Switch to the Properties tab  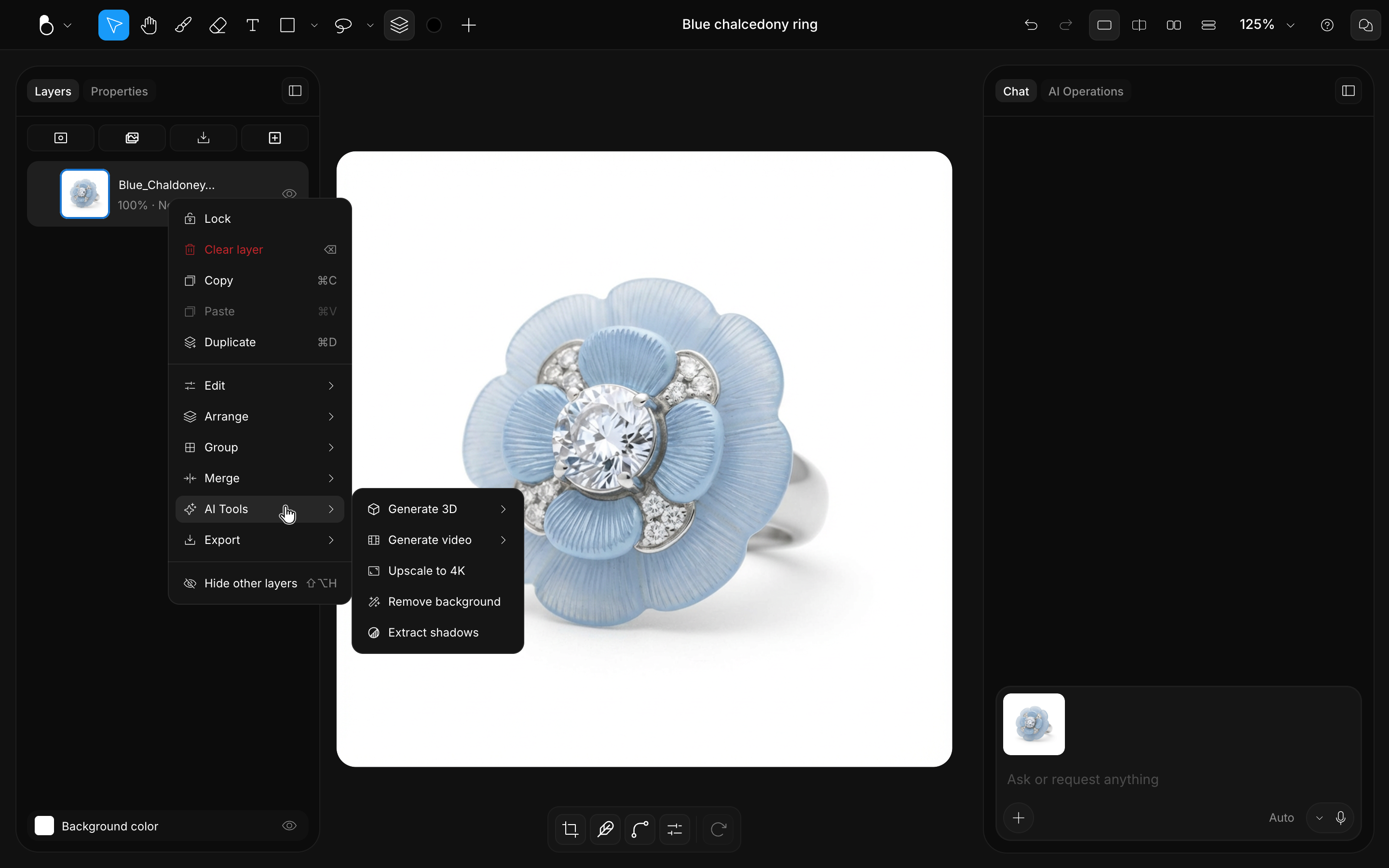click(120, 91)
